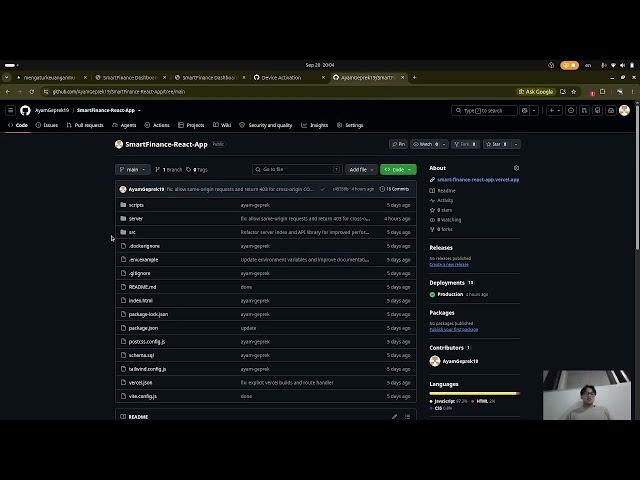640x480 pixels.
Task: Open the Insights tab
Action: pos(315,125)
